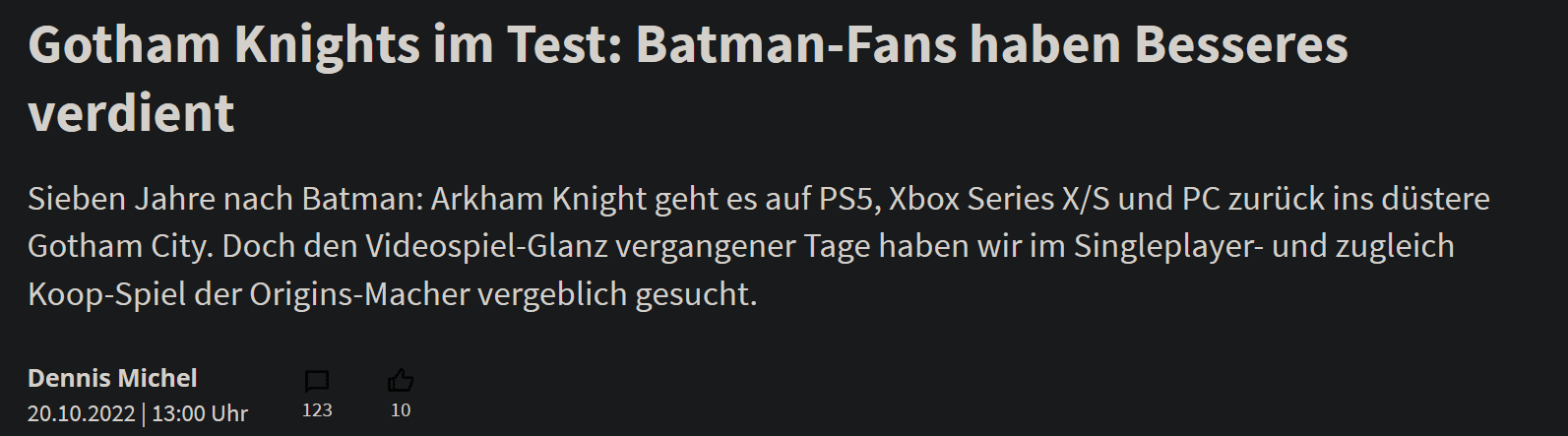Viewport: 1568px width, 436px height.
Task: Click the word verdient in headline
Action: click(131, 113)
